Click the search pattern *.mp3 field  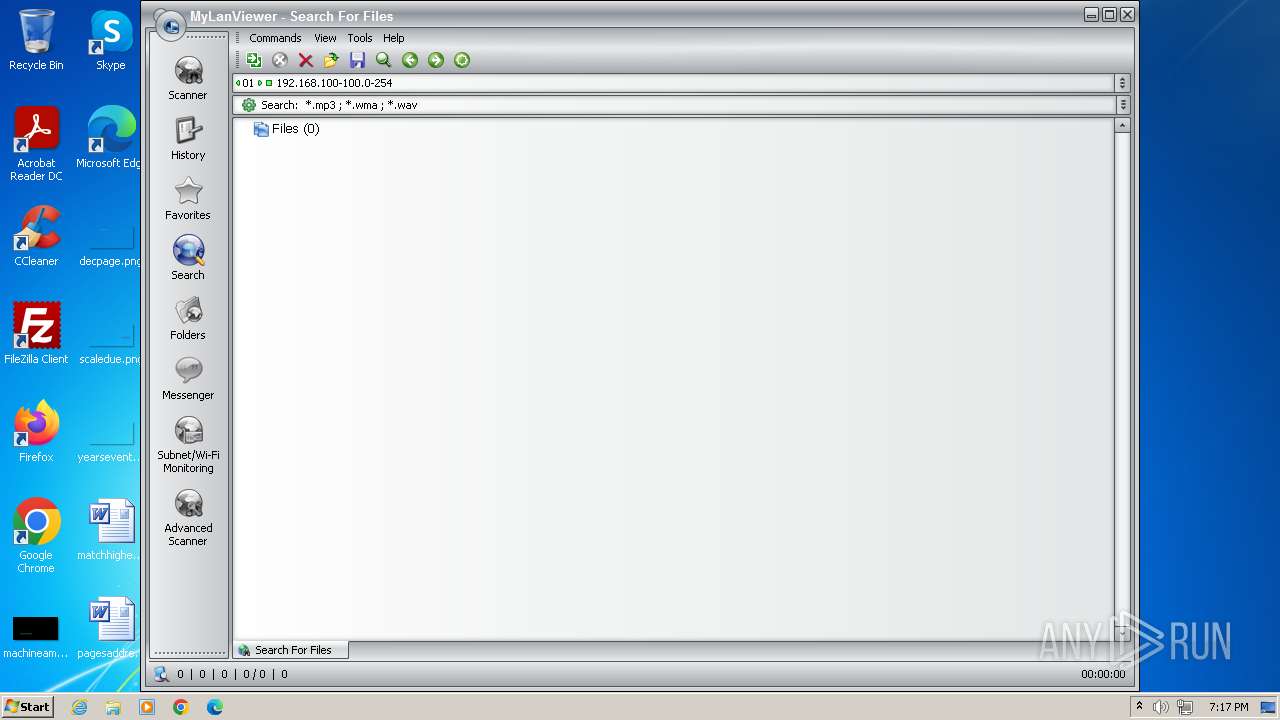(x=674, y=105)
